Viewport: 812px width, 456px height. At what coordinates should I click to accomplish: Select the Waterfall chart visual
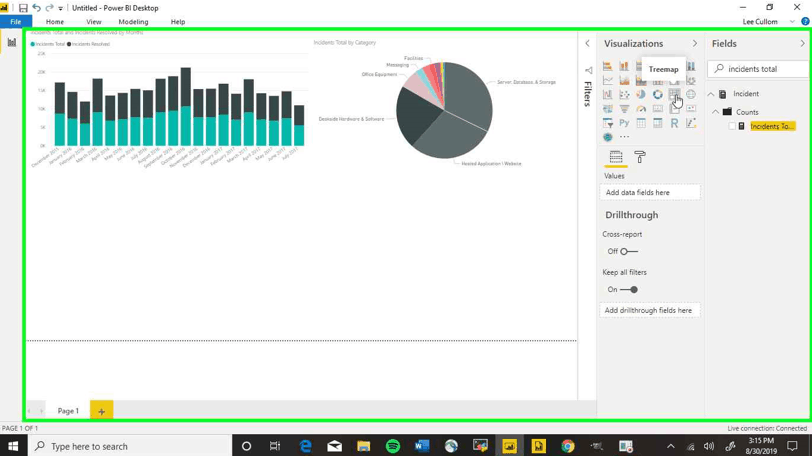[607, 94]
